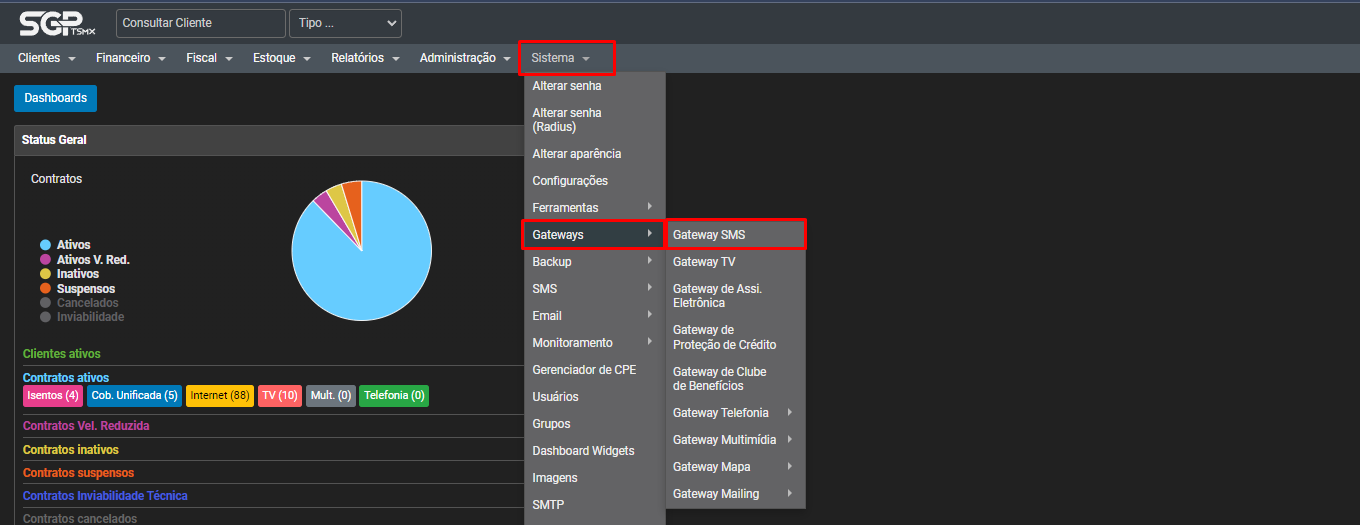Click the SGP TSMX logo
Screen dimensions: 1360x525
pyautogui.click(x=58, y=23)
